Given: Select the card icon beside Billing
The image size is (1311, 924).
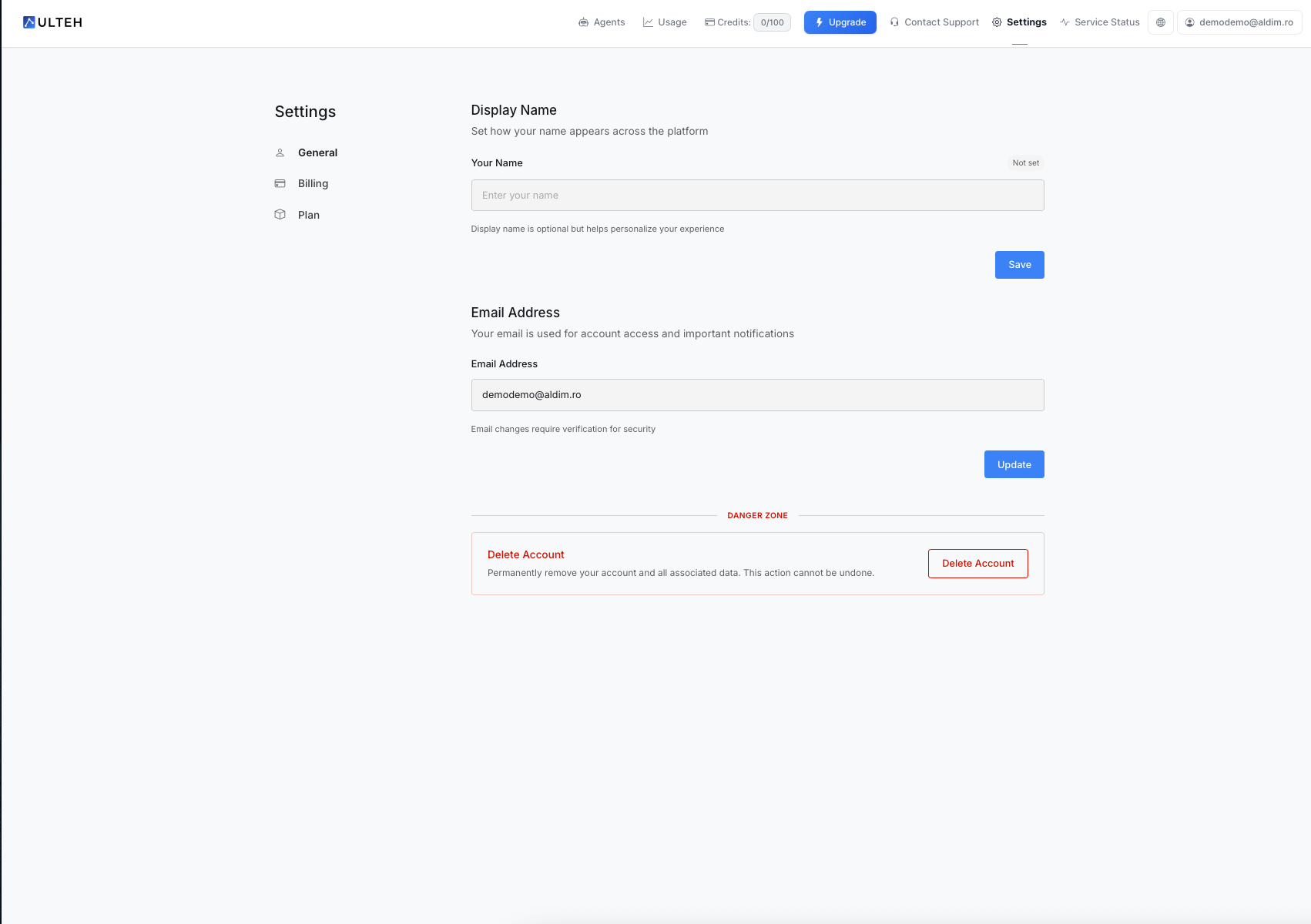Looking at the screenshot, I should coord(280,183).
